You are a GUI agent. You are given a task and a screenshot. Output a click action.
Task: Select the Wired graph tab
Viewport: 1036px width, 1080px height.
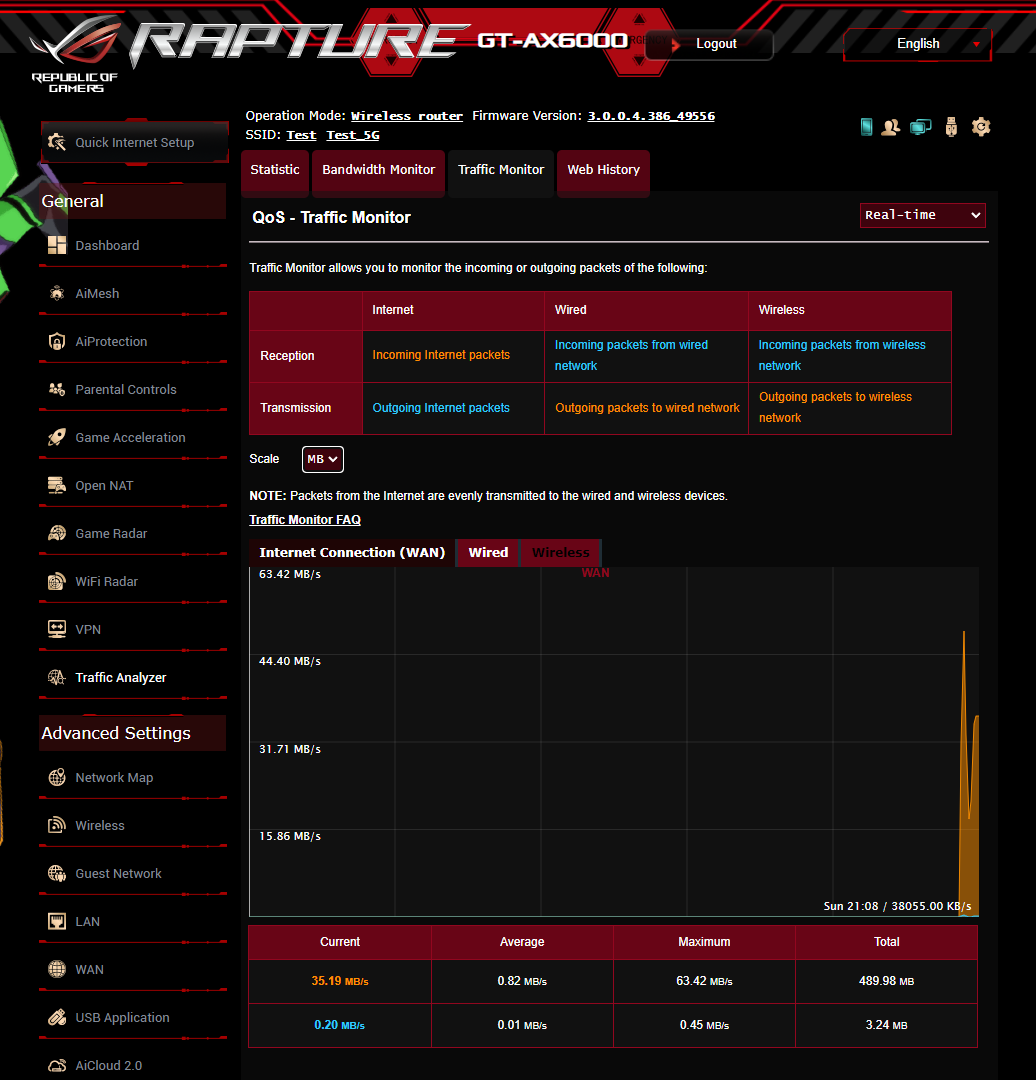(x=488, y=553)
